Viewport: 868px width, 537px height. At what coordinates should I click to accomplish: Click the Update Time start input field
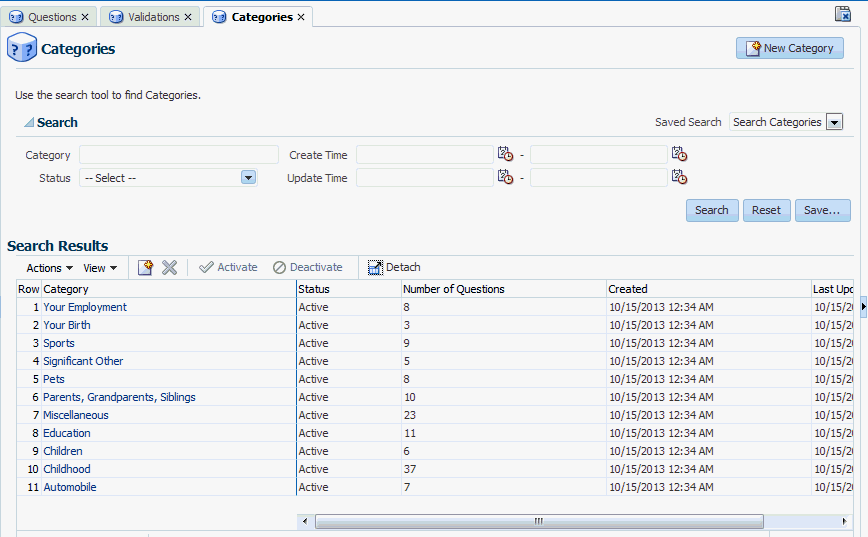(x=425, y=178)
